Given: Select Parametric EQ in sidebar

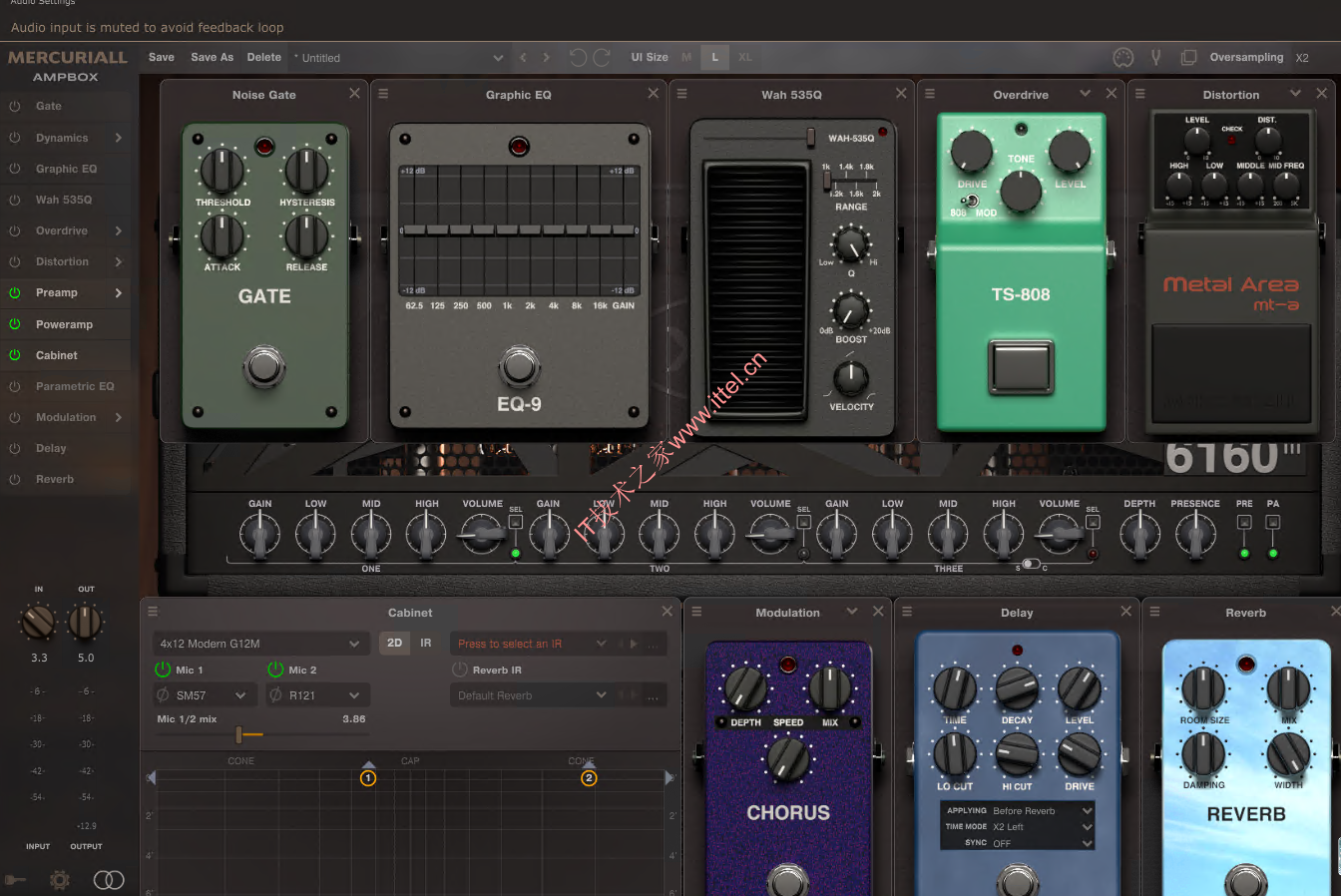Looking at the screenshot, I should tap(75, 386).
